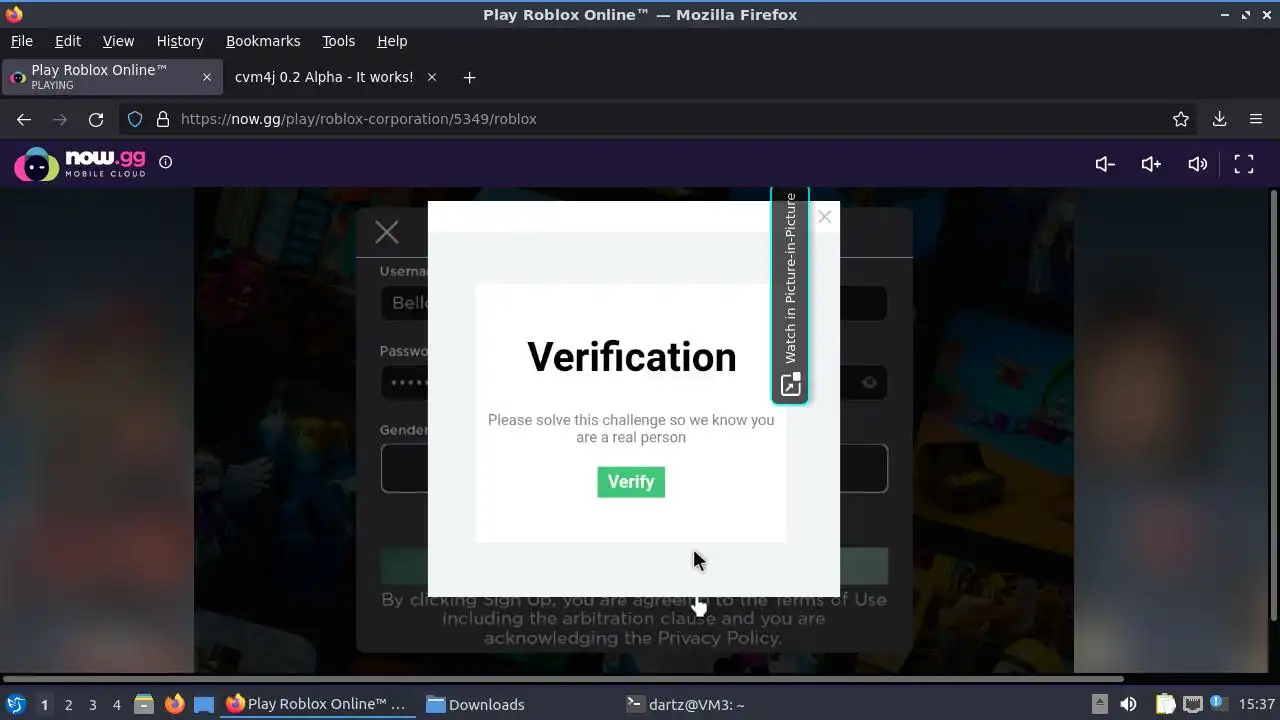Open the system tray volume control

coord(1128,704)
